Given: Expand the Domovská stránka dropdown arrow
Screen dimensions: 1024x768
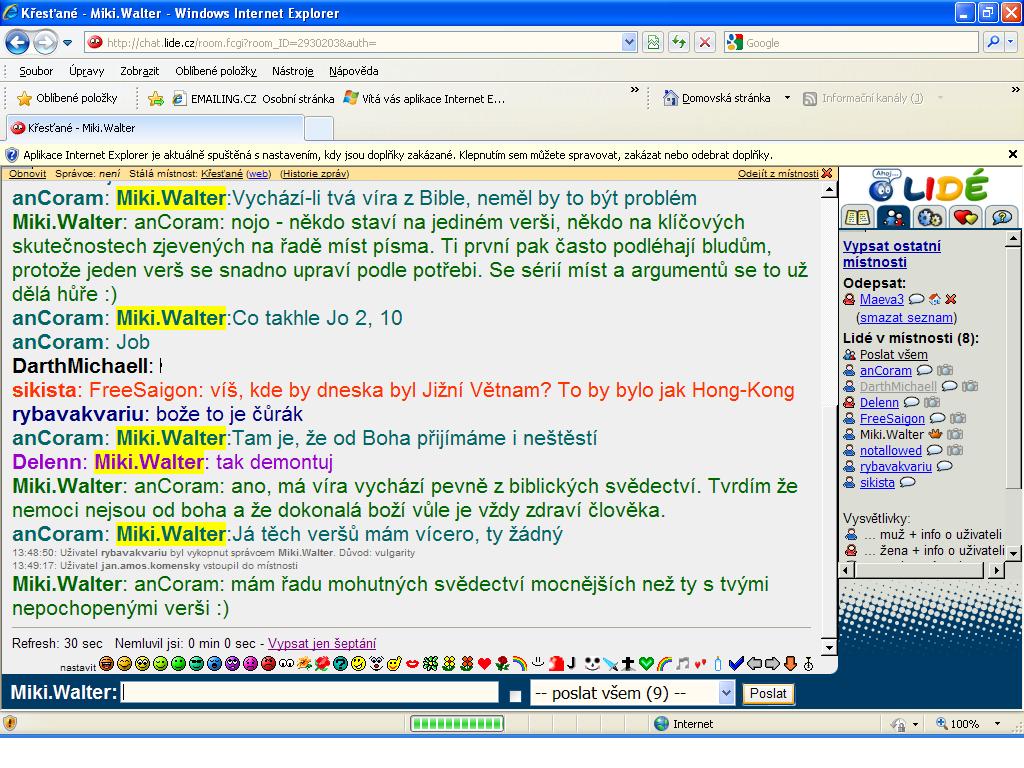Looking at the screenshot, I should click(787, 98).
